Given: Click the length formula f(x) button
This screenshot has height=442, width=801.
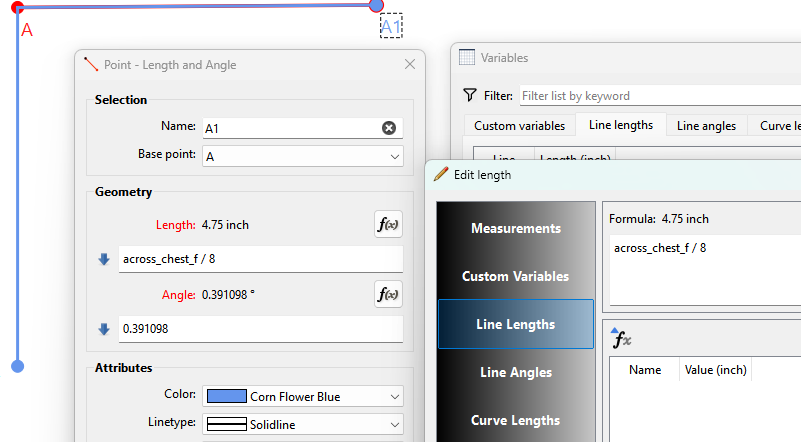Looking at the screenshot, I should tap(387, 224).
